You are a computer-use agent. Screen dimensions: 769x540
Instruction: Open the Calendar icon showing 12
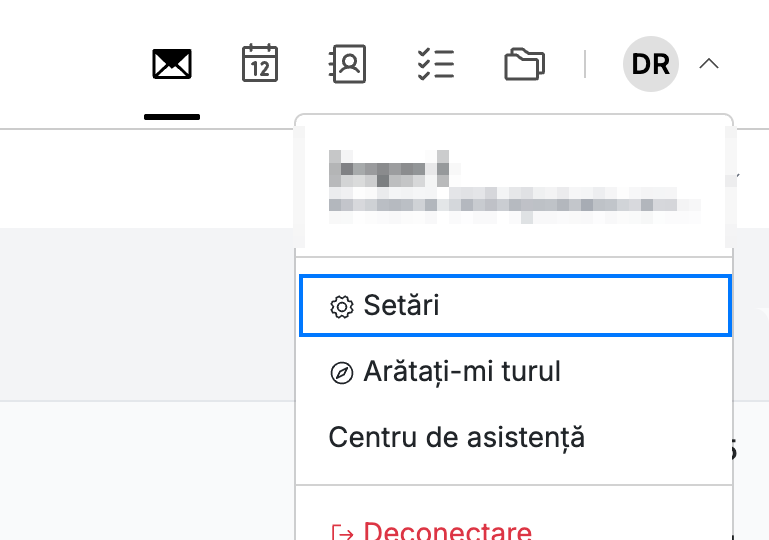[260, 63]
